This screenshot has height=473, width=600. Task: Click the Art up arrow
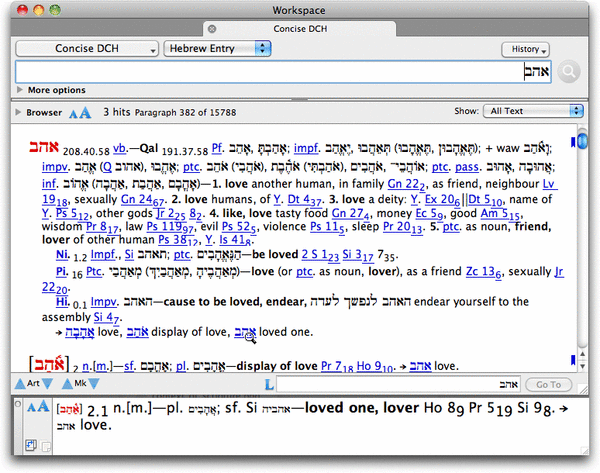21,384
